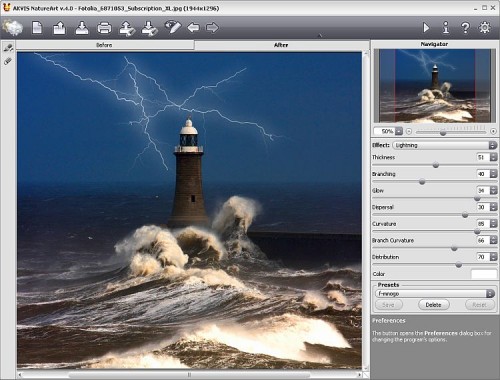Zoom out with the navigator minus button
The image size is (500, 380).
(409, 132)
